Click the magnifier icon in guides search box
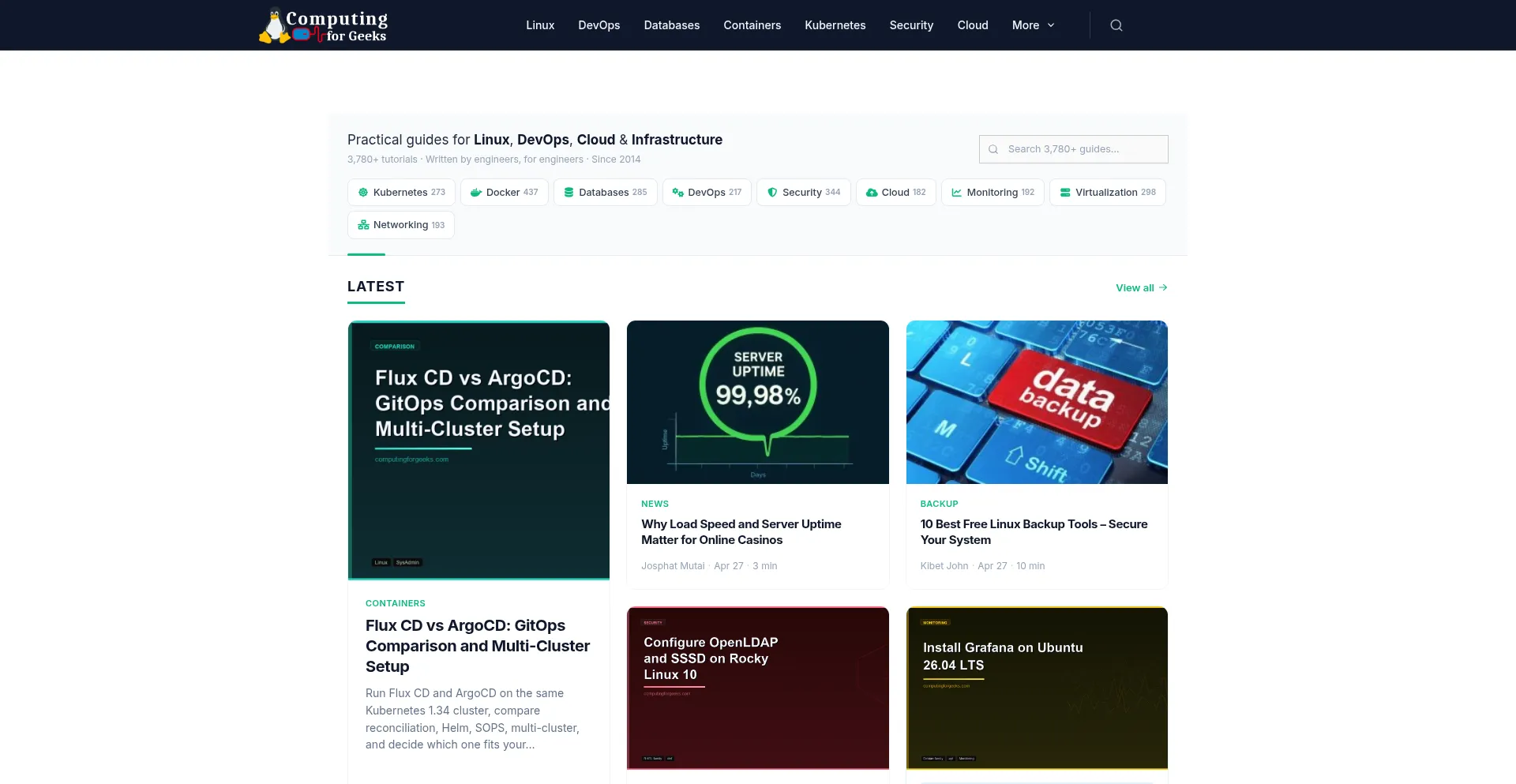Viewport: 1516px width, 784px height. 993,149
